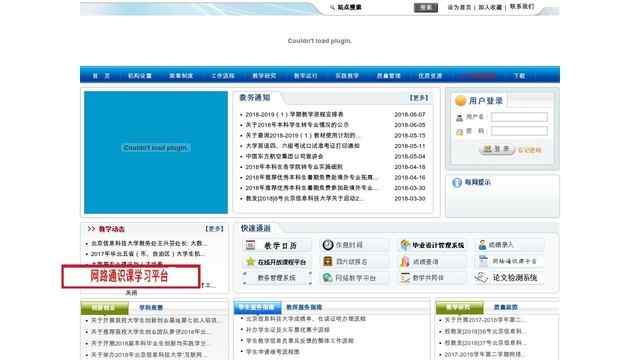Select the green tab left of 质量监控

click(460, 307)
